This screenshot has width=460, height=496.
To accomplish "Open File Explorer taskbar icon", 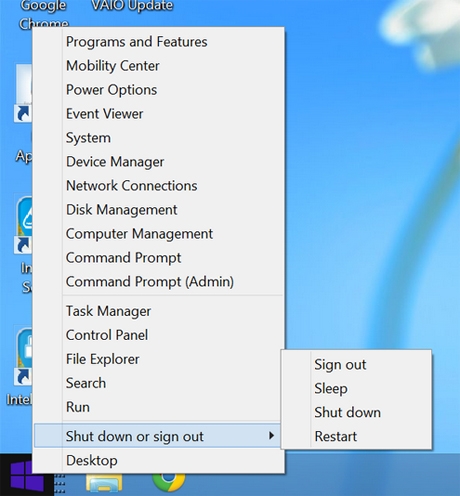I will click(x=104, y=484).
